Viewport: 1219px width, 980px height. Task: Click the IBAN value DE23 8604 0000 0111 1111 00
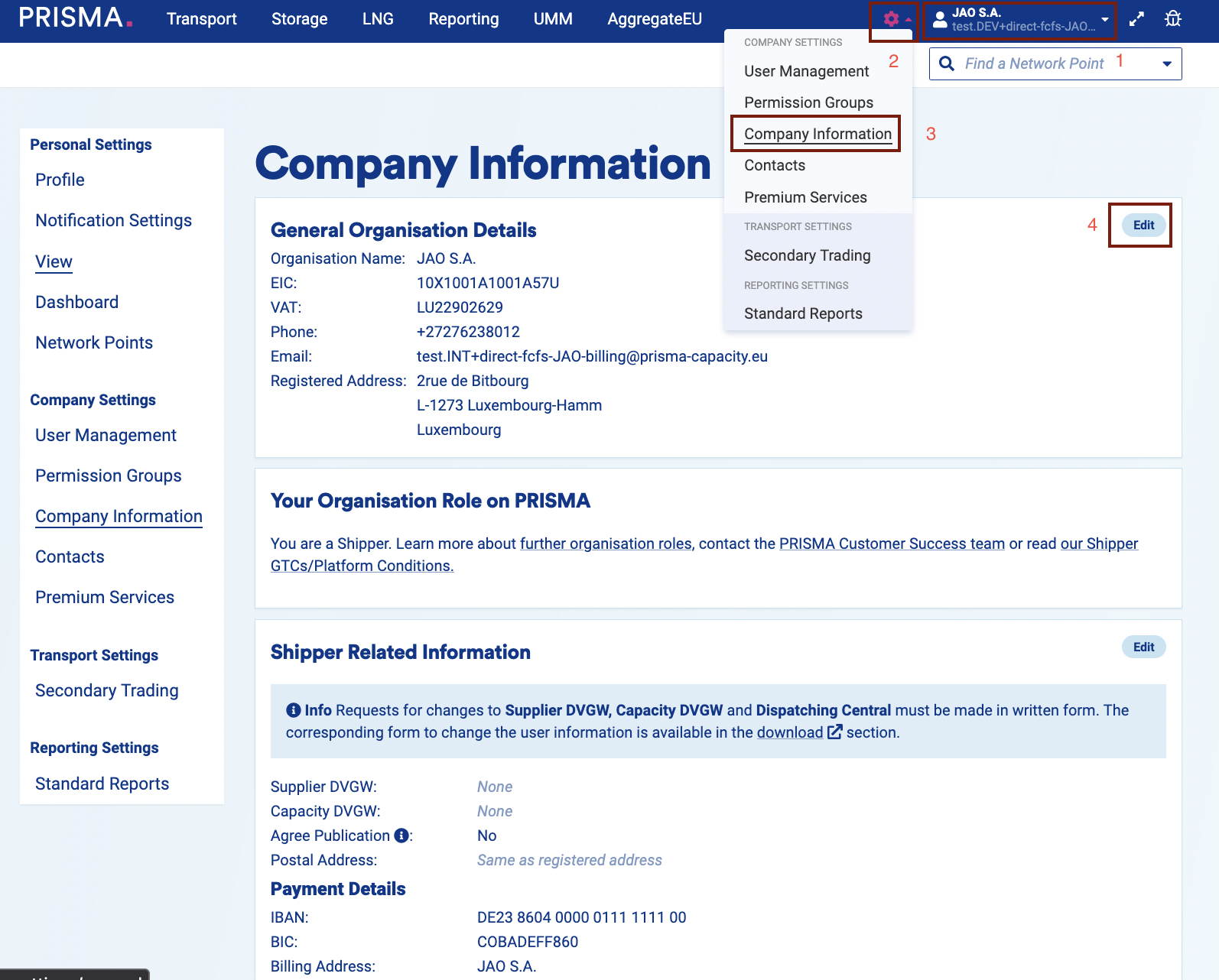pos(581,917)
